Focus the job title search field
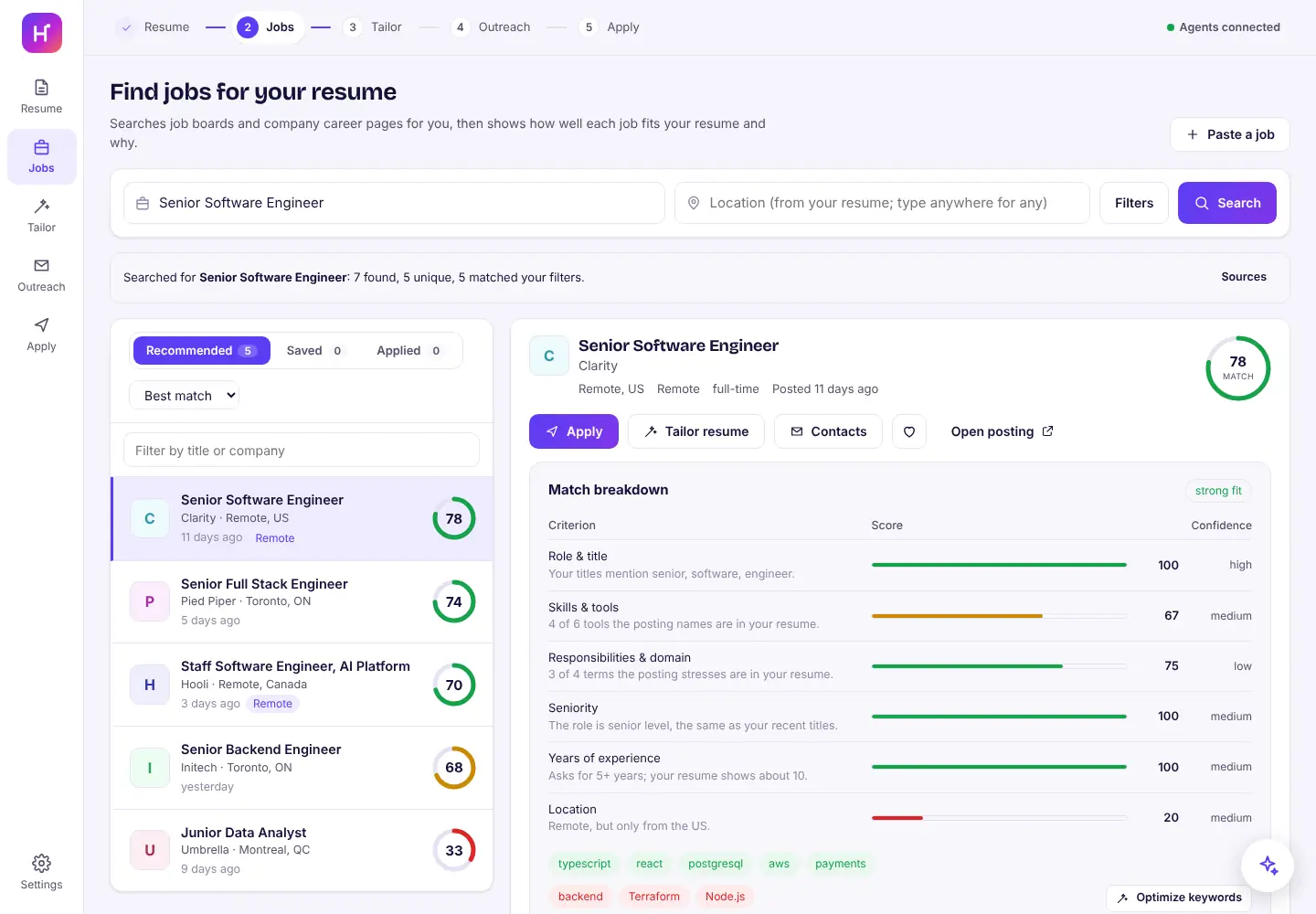This screenshot has width=1316, height=914. (394, 203)
